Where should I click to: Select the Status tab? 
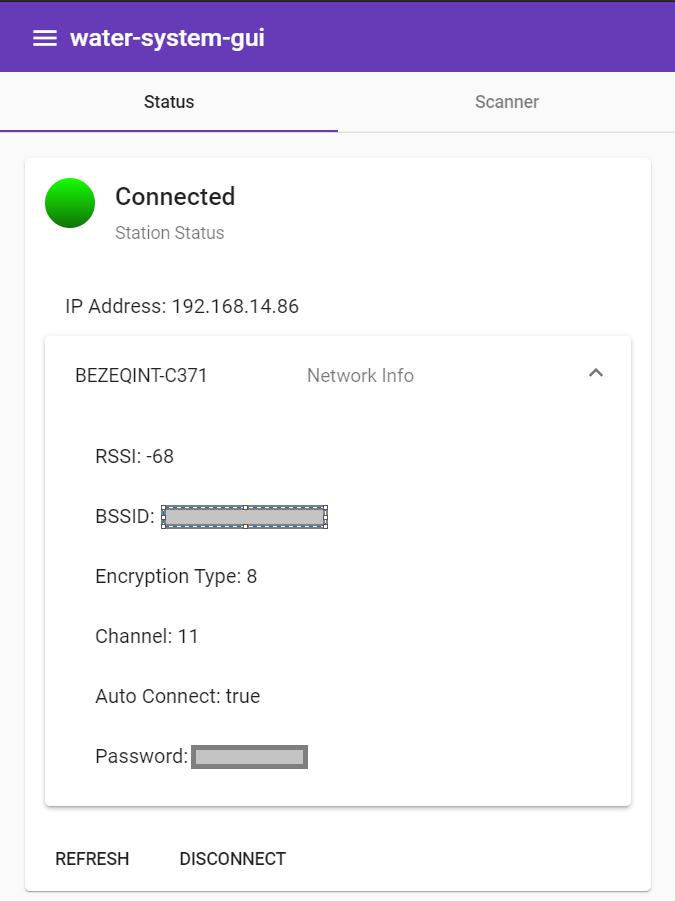[x=169, y=102]
